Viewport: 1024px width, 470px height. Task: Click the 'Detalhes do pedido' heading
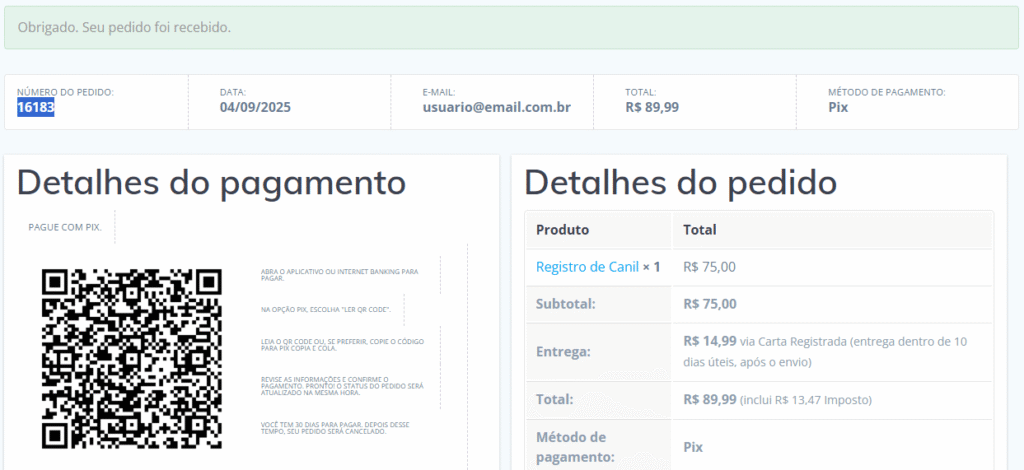coord(680,183)
